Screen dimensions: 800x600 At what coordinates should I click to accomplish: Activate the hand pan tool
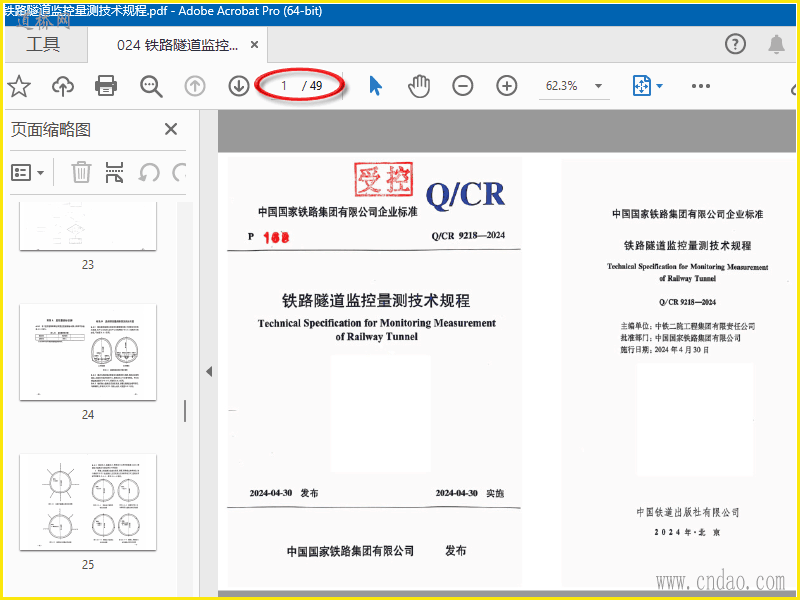419,86
